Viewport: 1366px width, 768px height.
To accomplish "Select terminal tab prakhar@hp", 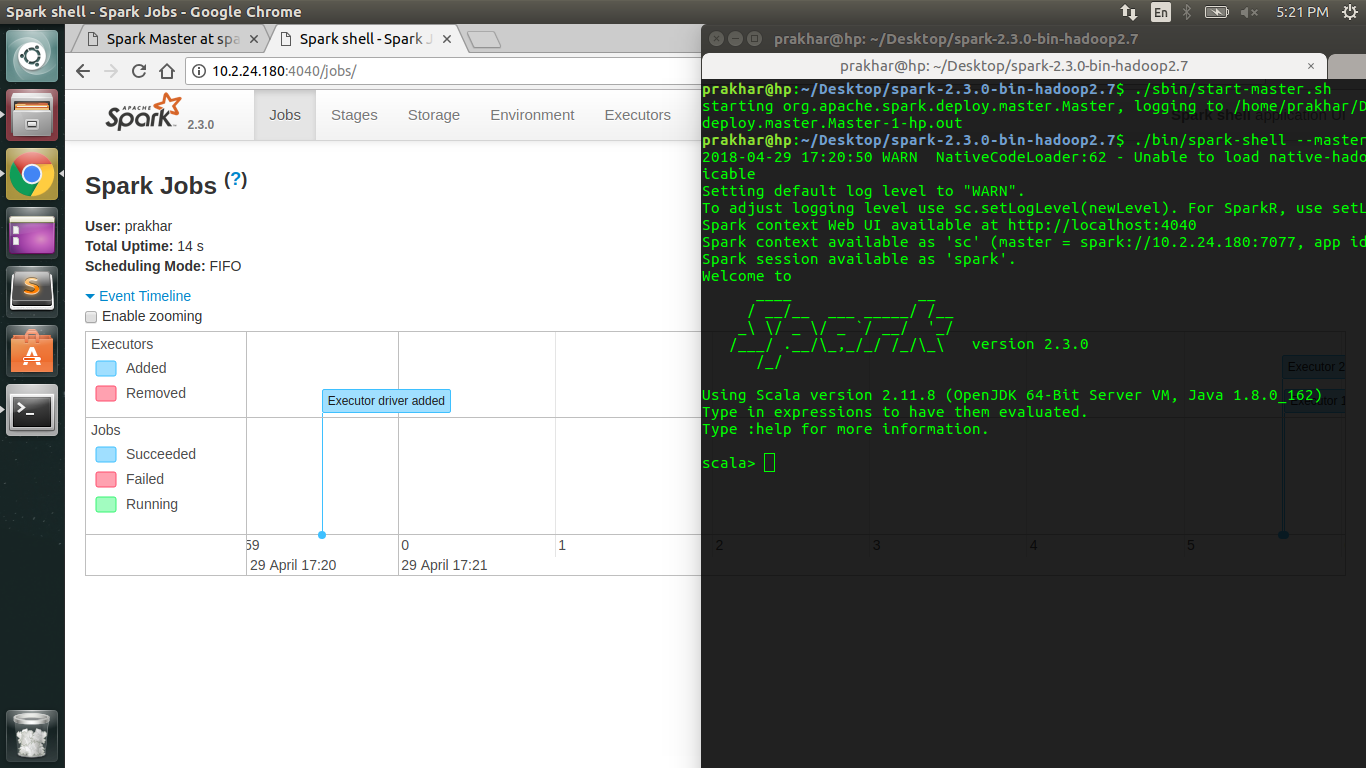I will [x=1014, y=66].
